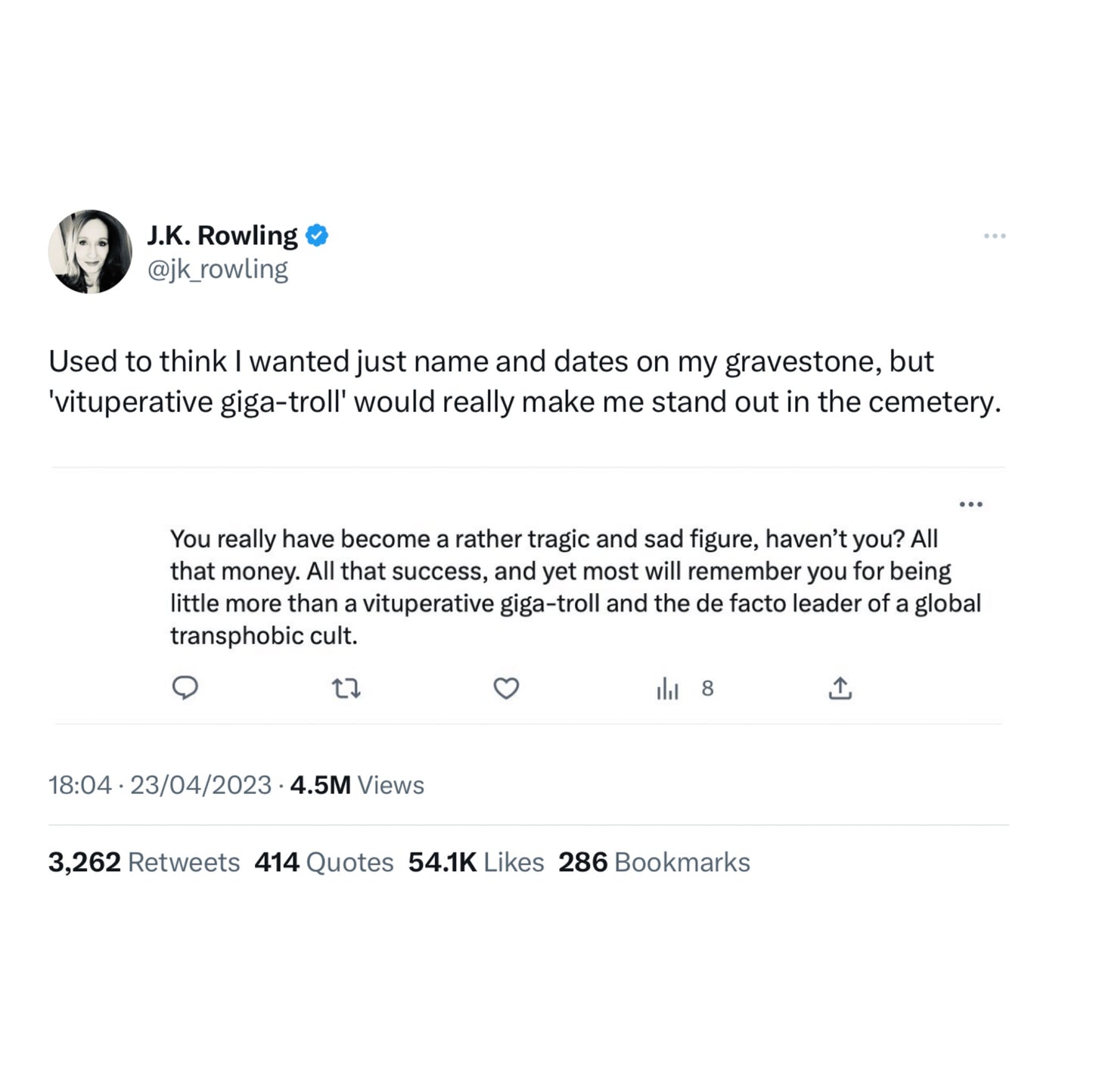This screenshot has width=1093, height=1092.
Task: Open the J.K. Rowling profile picture
Action: click(91, 252)
